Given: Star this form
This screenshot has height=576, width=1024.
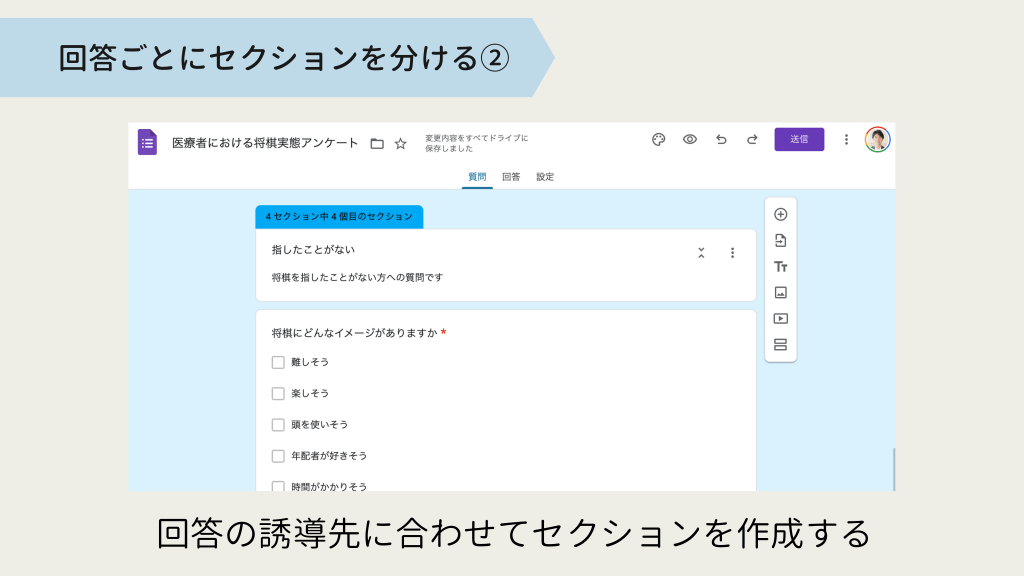Looking at the screenshot, I should pos(400,143).
